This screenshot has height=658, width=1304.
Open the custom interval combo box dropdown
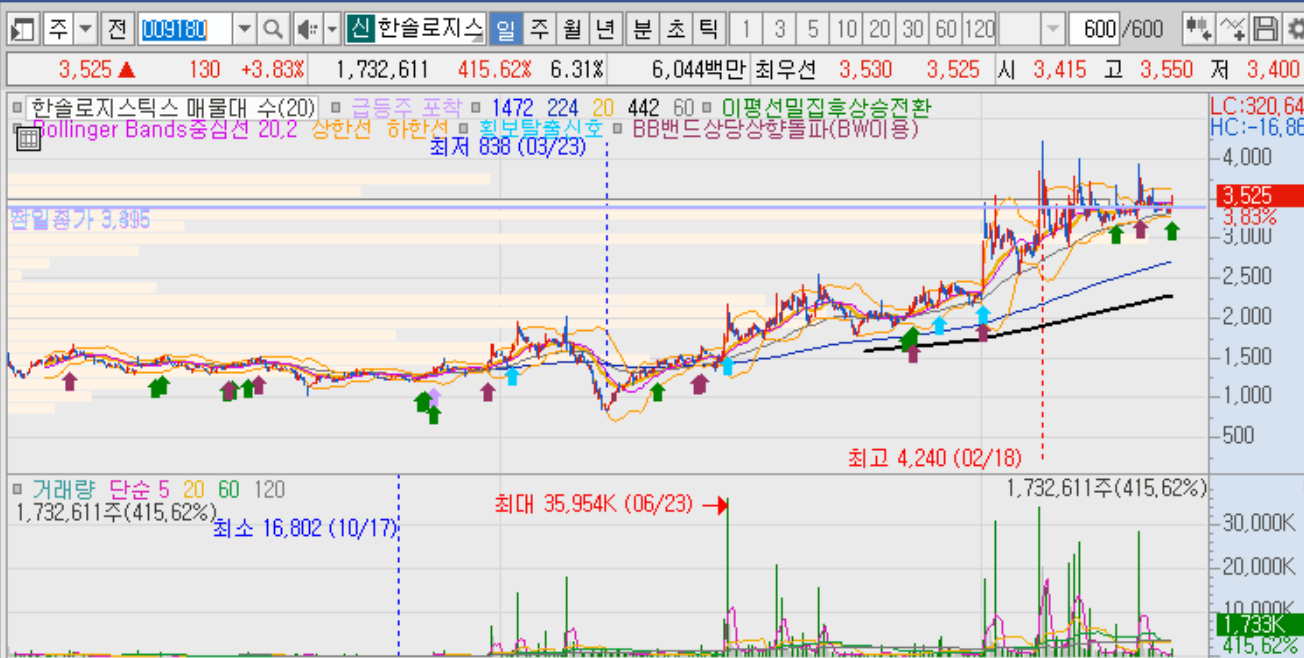click(x=1053, y=30)
